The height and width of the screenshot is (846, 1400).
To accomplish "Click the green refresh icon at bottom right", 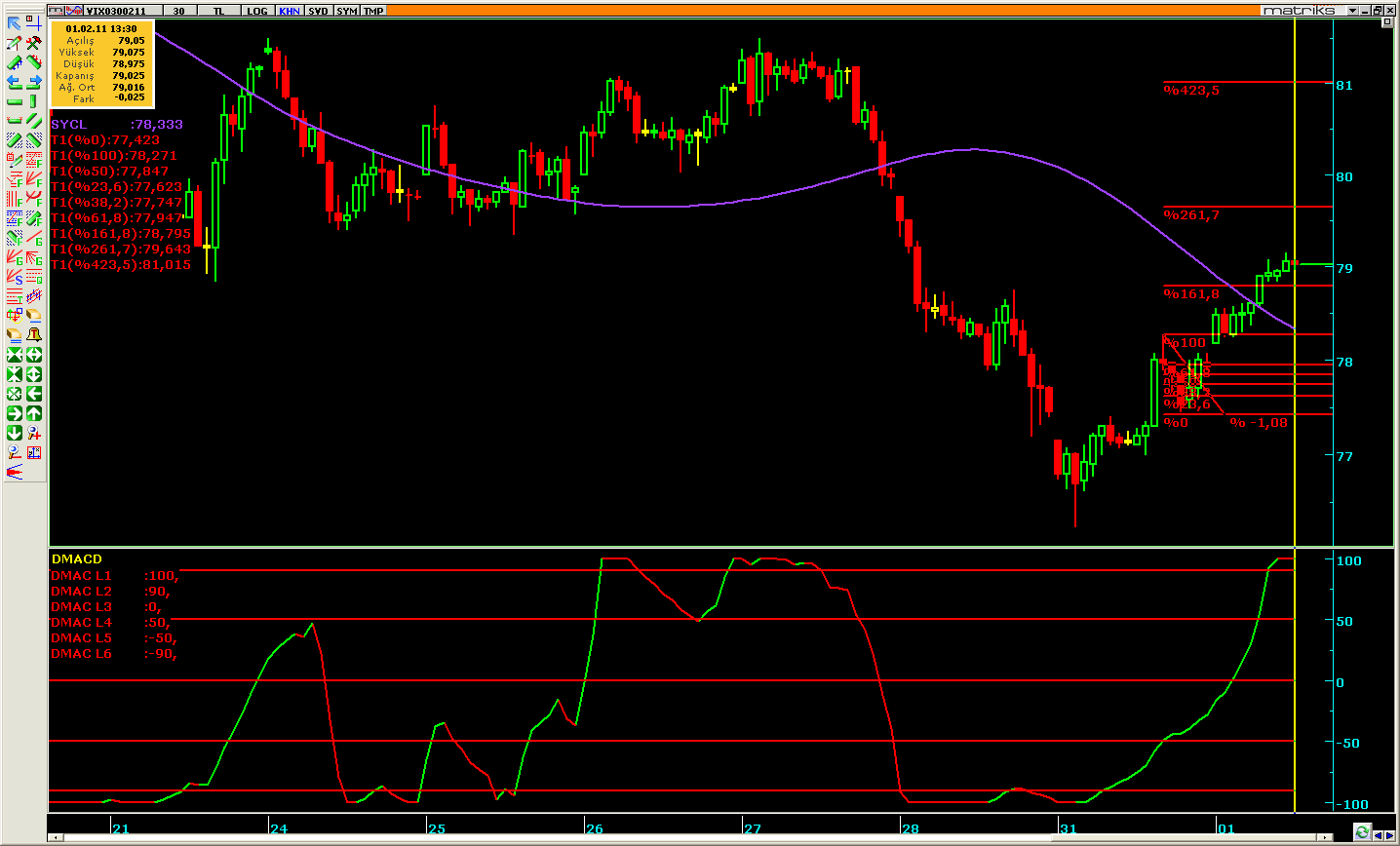I will 1362,832.
